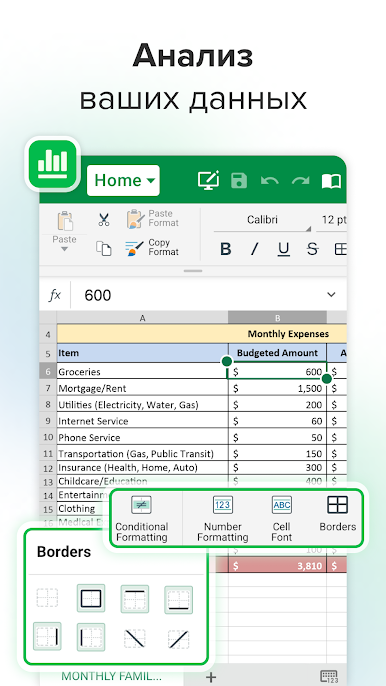Select the Utilities cell
The width and height of the screenshot is (386, 686).
143,405
